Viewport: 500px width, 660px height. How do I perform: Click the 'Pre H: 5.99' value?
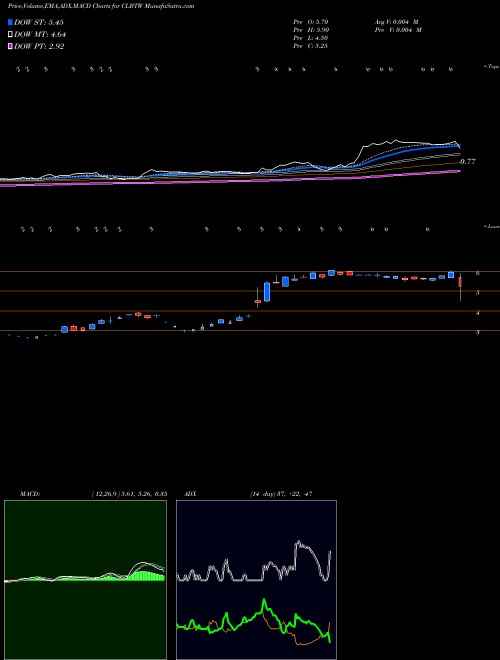pyautogui.click(x=311, y=30)
